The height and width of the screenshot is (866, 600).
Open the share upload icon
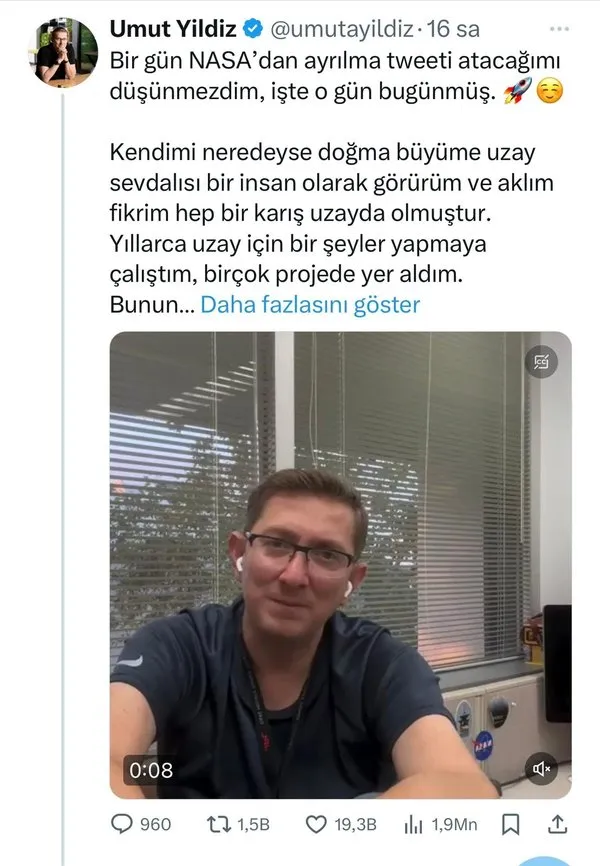pos(557,824)
